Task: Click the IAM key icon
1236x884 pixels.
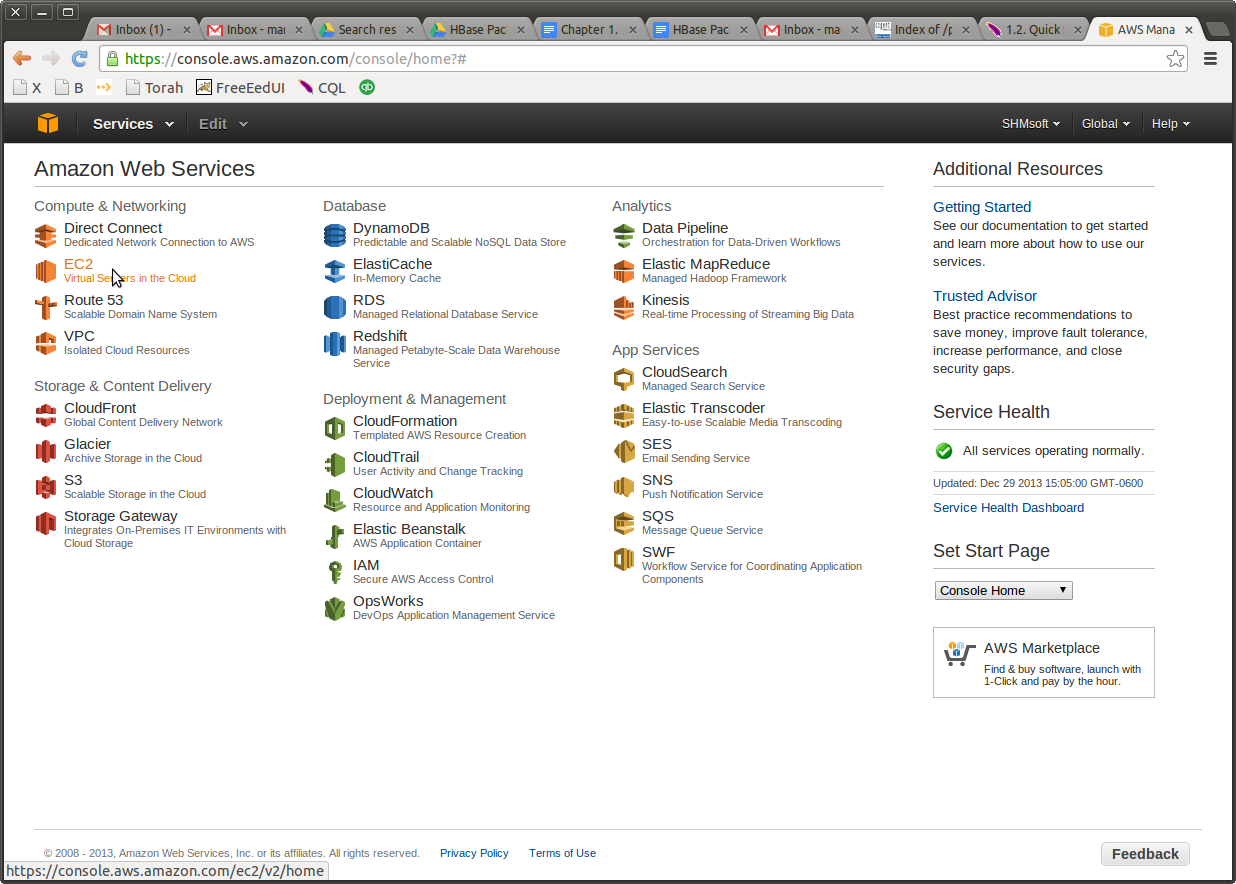Action: point(335,573)
